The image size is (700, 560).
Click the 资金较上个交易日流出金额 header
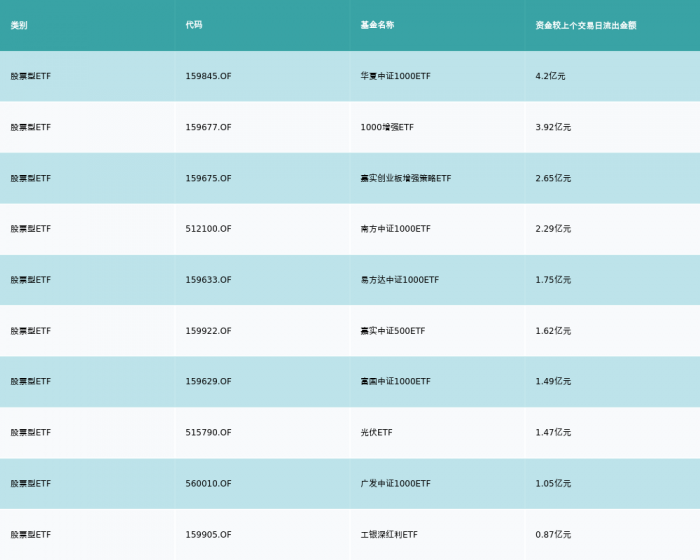click(x=586, y=25)
